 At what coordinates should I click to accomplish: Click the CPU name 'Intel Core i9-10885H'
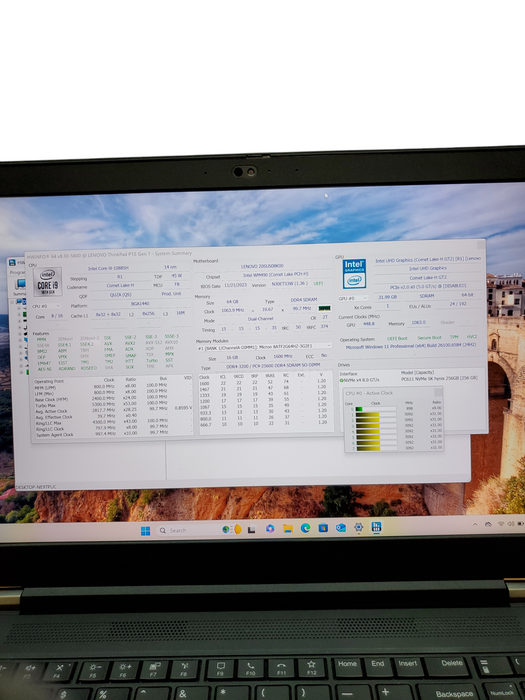(108, 268)
